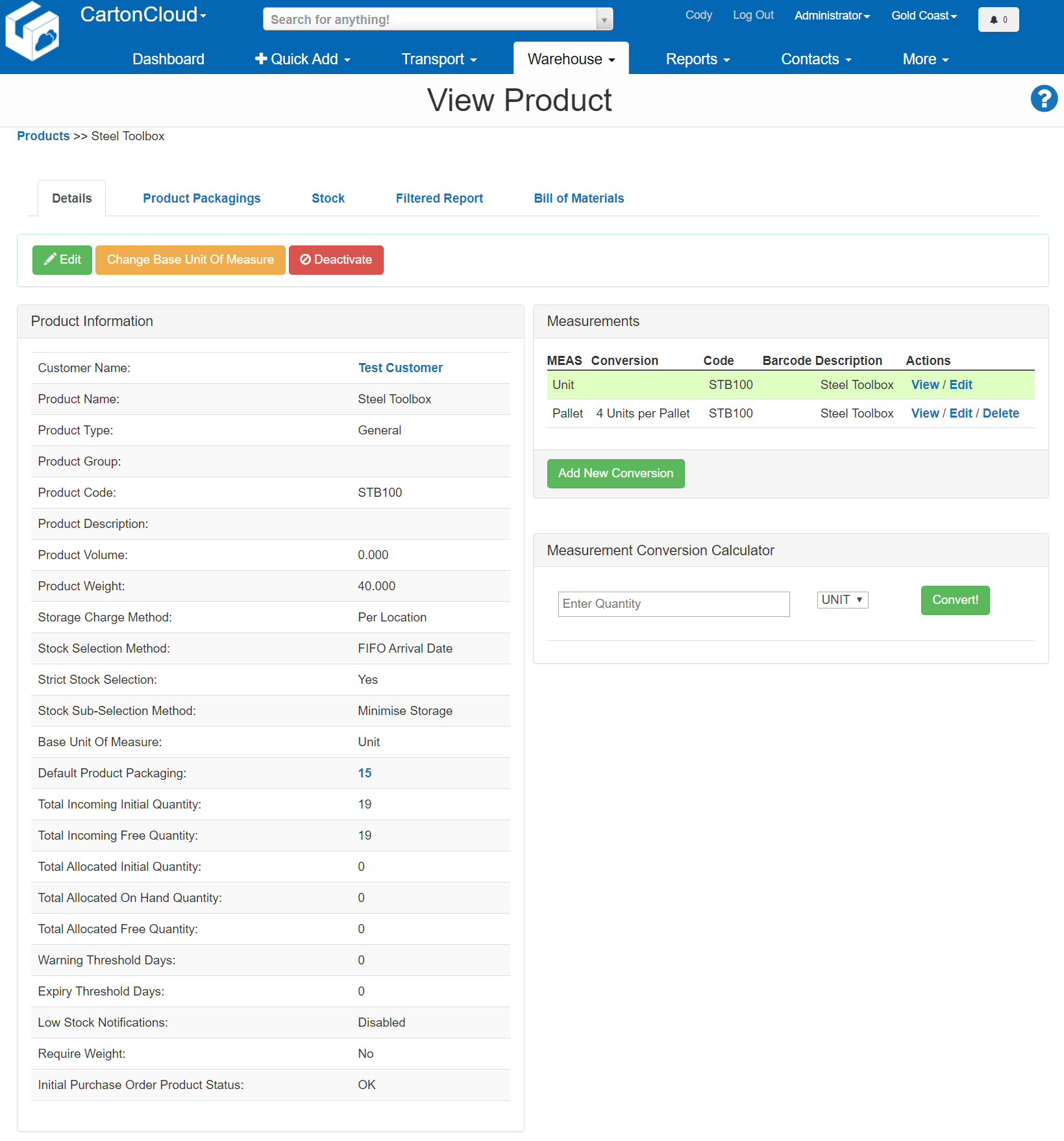Expand the Gold Coast location dropdown

(x=923, y=15)
